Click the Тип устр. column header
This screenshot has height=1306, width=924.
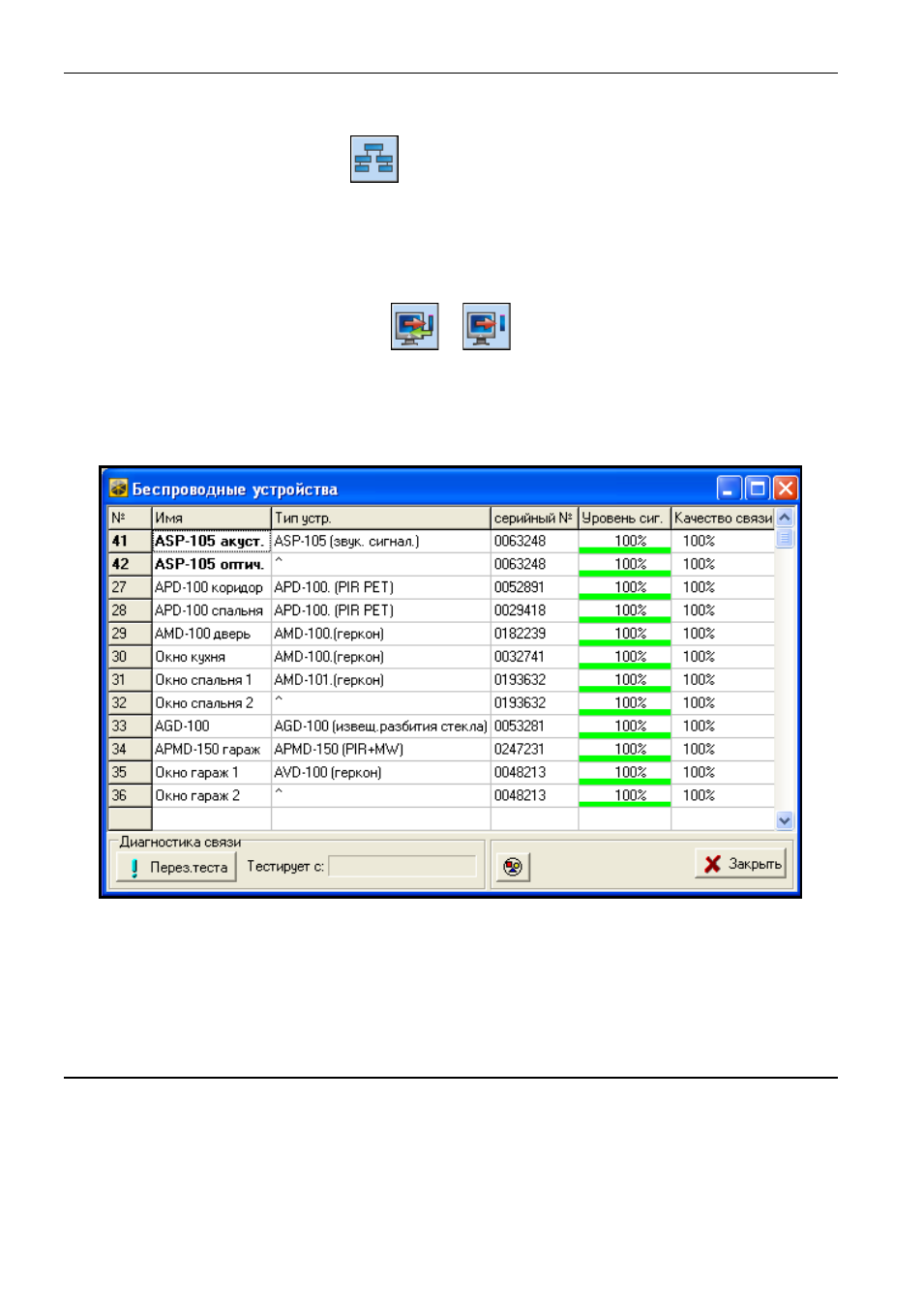tap(380, 518)
